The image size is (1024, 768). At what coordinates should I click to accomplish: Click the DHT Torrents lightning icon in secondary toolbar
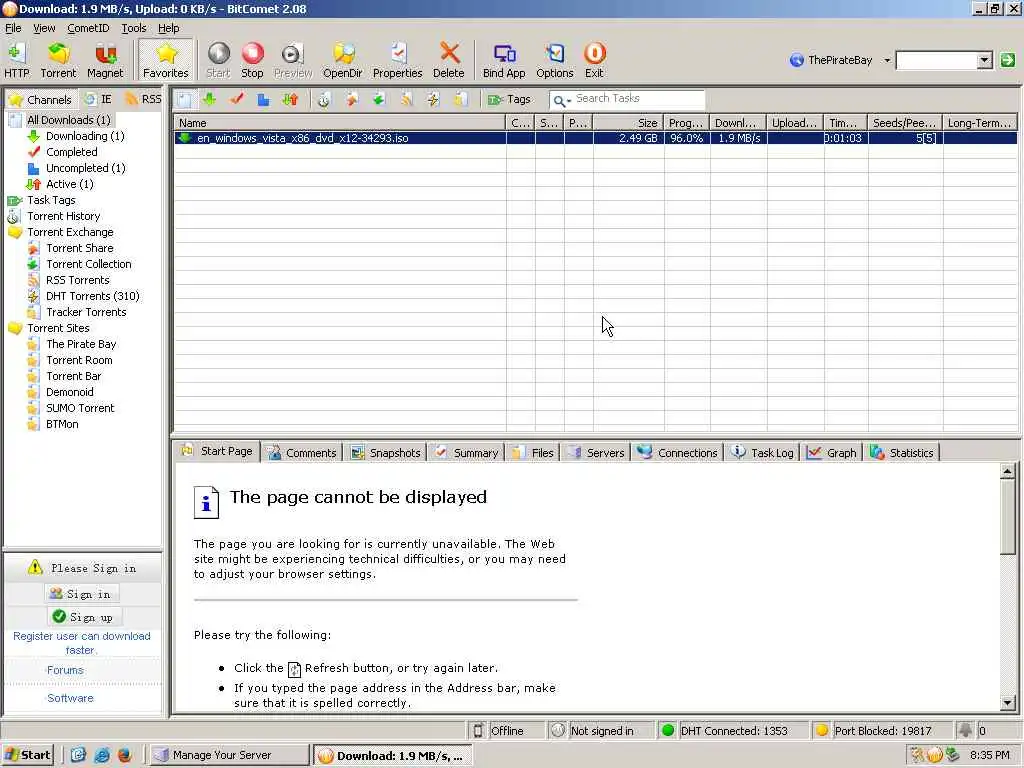(x=433, y=99)
